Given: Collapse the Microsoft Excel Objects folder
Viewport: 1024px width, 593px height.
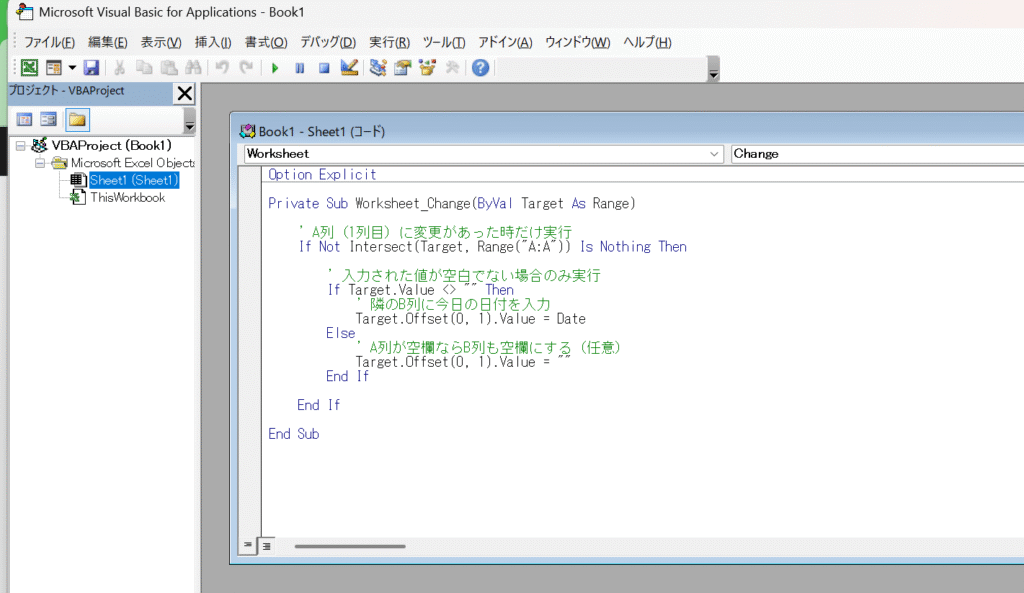Looking at the screenshot, I should 40,163.
